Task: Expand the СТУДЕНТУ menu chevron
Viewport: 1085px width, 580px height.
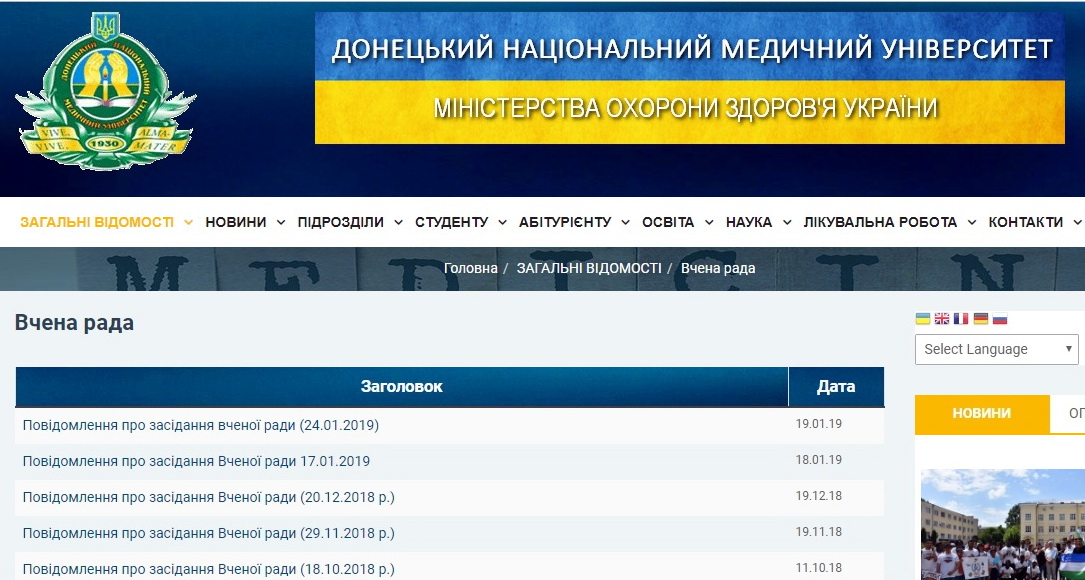Action: click(x=503, y=223)
